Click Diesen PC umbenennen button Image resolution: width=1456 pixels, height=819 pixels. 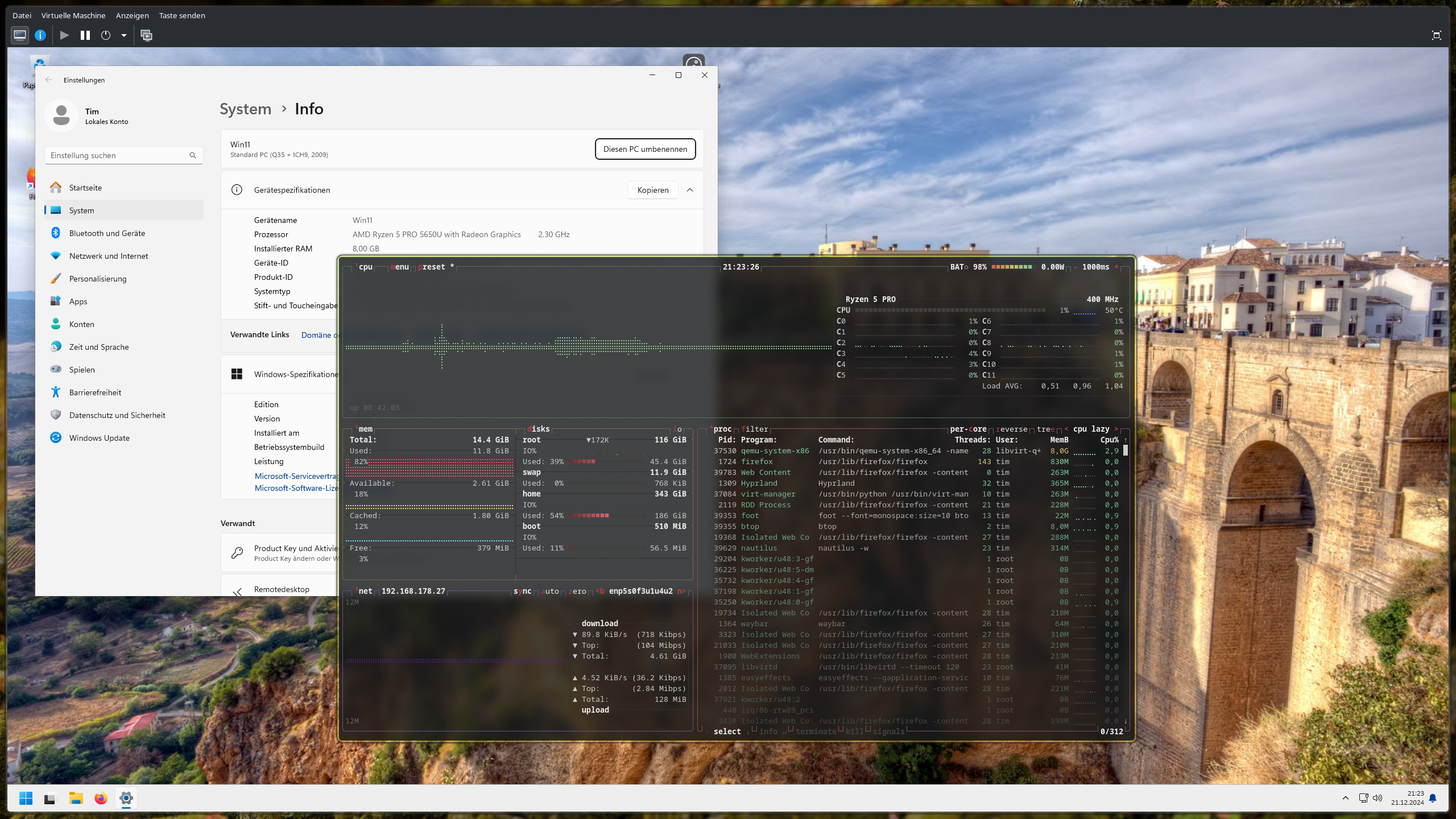tap(645, 149)
